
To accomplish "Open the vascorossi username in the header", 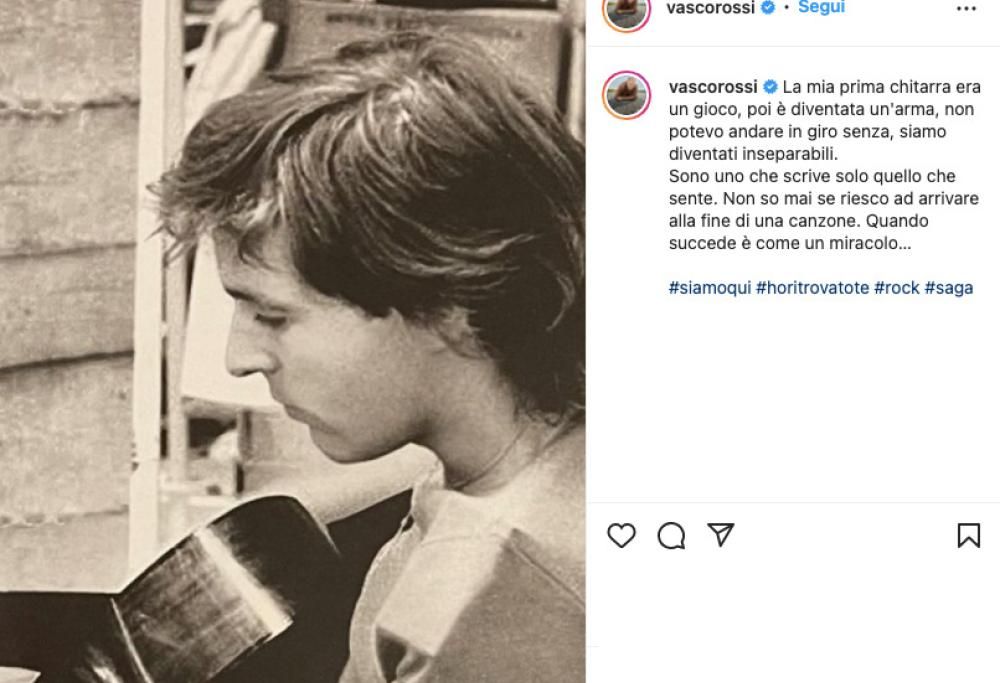I will click(x=712, y=8).
